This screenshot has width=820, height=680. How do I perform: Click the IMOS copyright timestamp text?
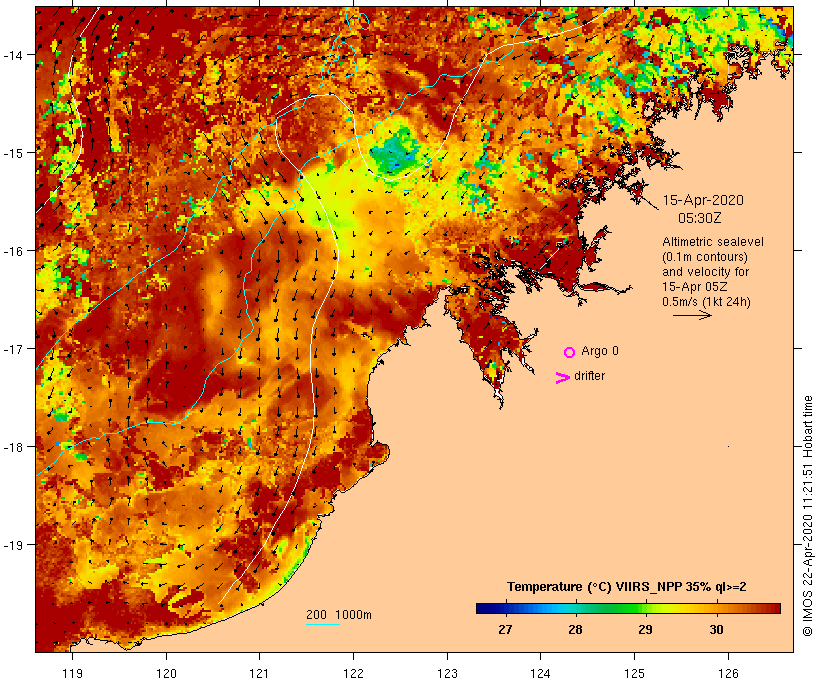[x=808, y=516]
